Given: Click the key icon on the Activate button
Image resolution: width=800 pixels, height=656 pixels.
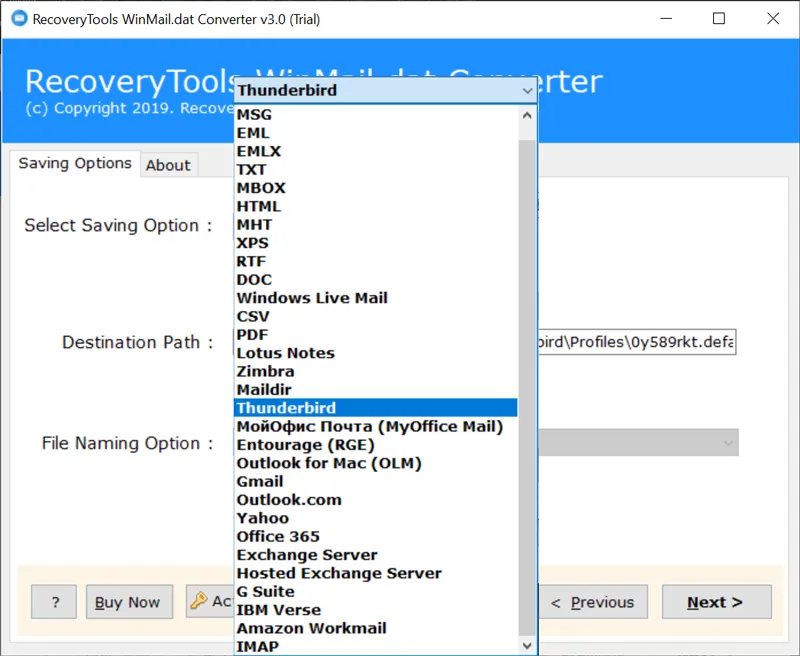Looking at the screenshot, I should click(x=197, y=601).
